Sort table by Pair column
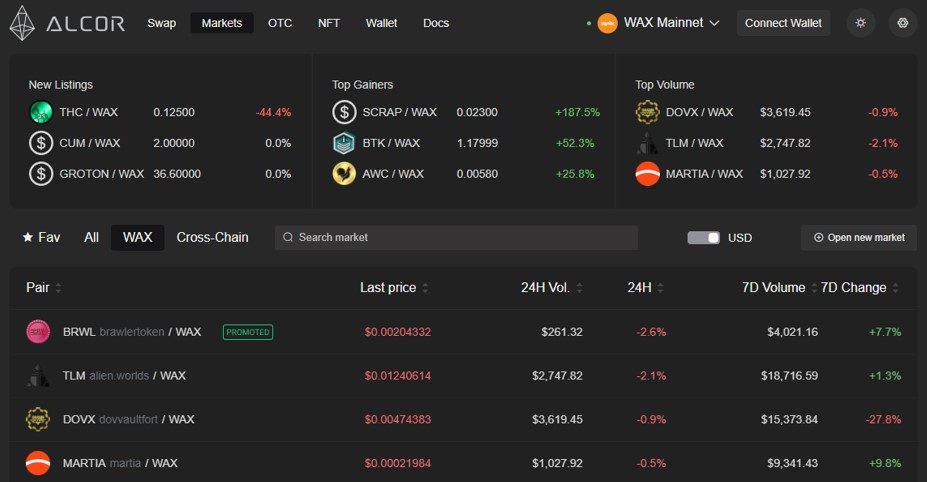The width and height of the screenshot is (927, 482). pyautogui.click(x=59, y=288)
